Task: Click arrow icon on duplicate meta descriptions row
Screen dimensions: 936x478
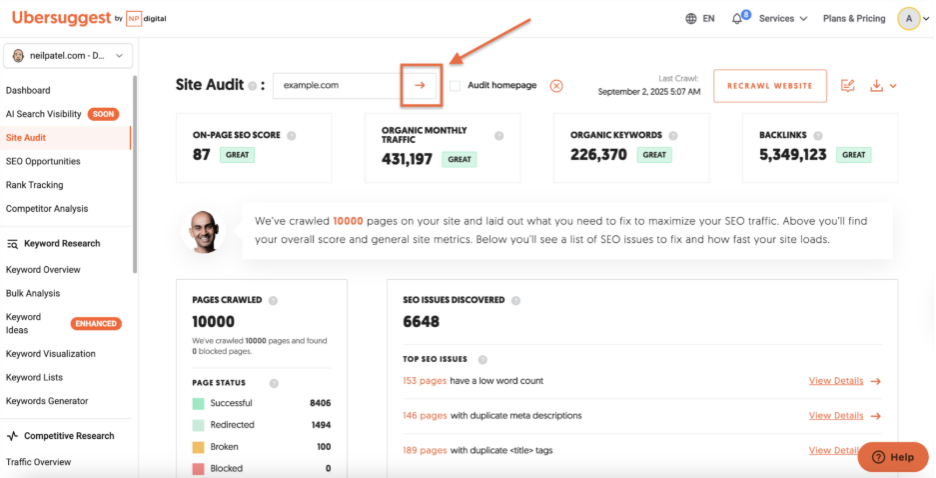Action: click(876, 416)
